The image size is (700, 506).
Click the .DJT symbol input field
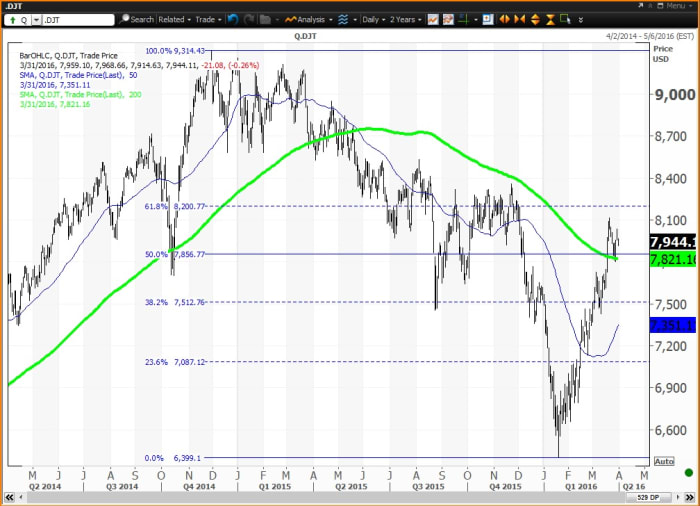click(79, 20)
